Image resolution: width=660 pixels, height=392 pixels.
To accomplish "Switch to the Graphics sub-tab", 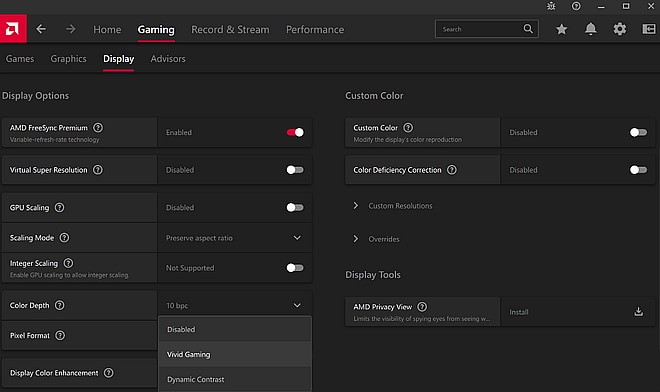I will 69,59.
